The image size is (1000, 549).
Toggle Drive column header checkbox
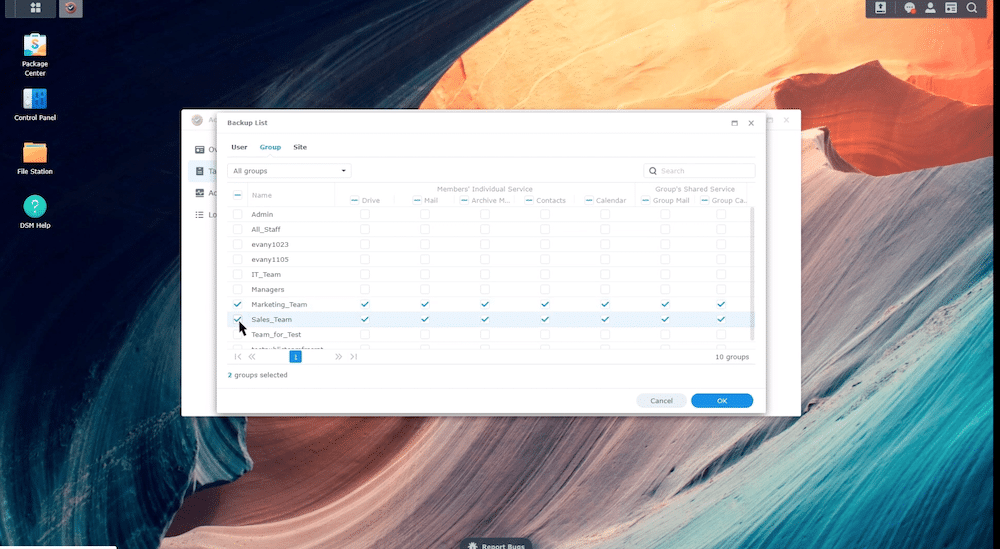coord(355,200)
